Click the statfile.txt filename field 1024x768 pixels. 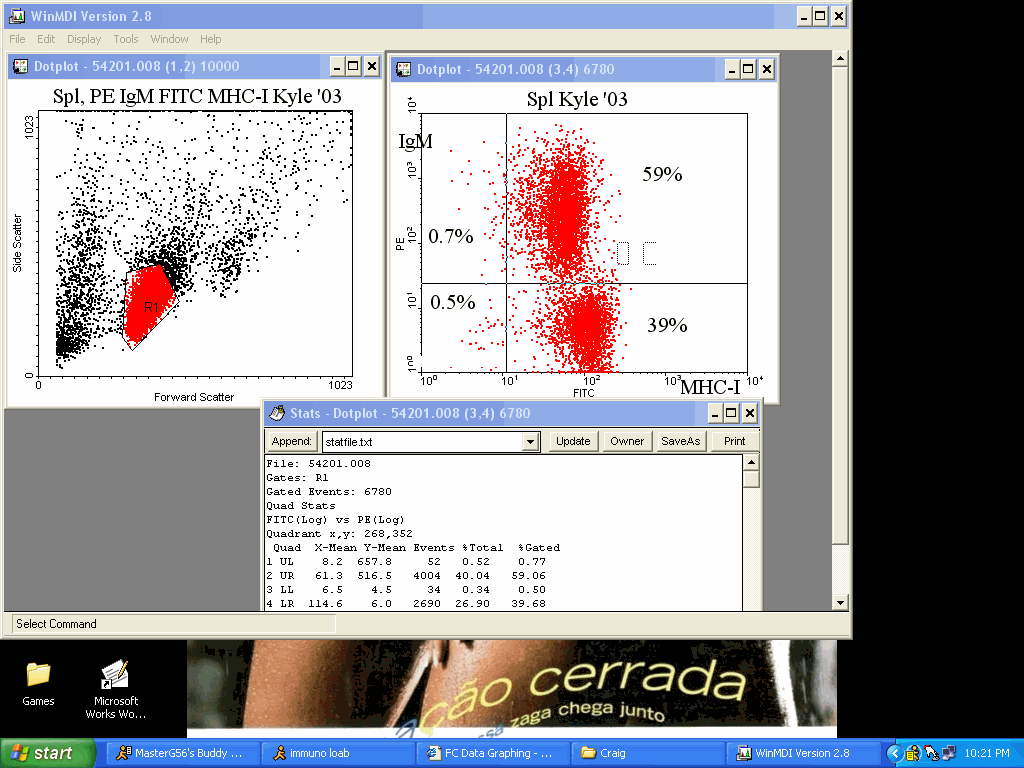420,442
